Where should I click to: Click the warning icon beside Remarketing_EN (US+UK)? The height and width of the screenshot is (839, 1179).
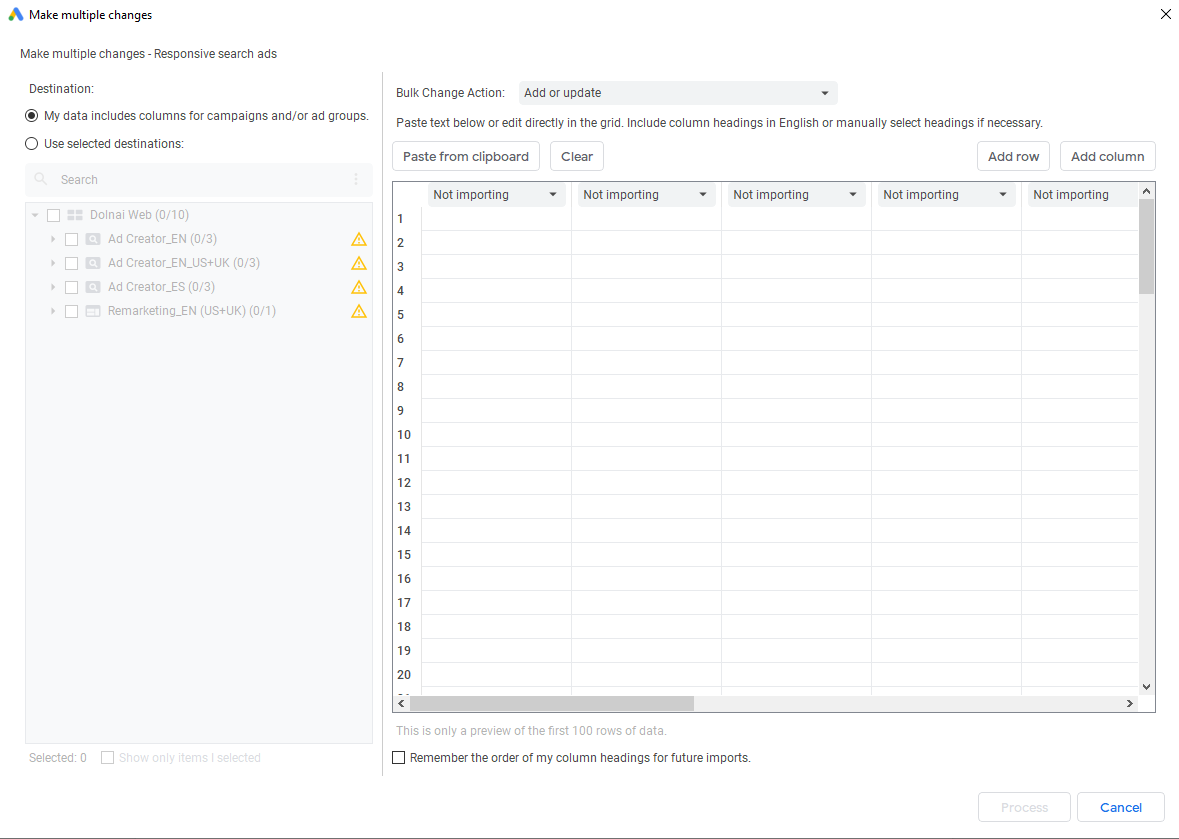359,311
